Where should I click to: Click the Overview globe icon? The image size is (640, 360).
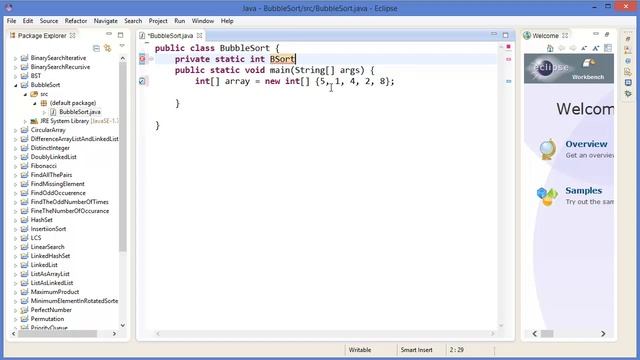547,149
